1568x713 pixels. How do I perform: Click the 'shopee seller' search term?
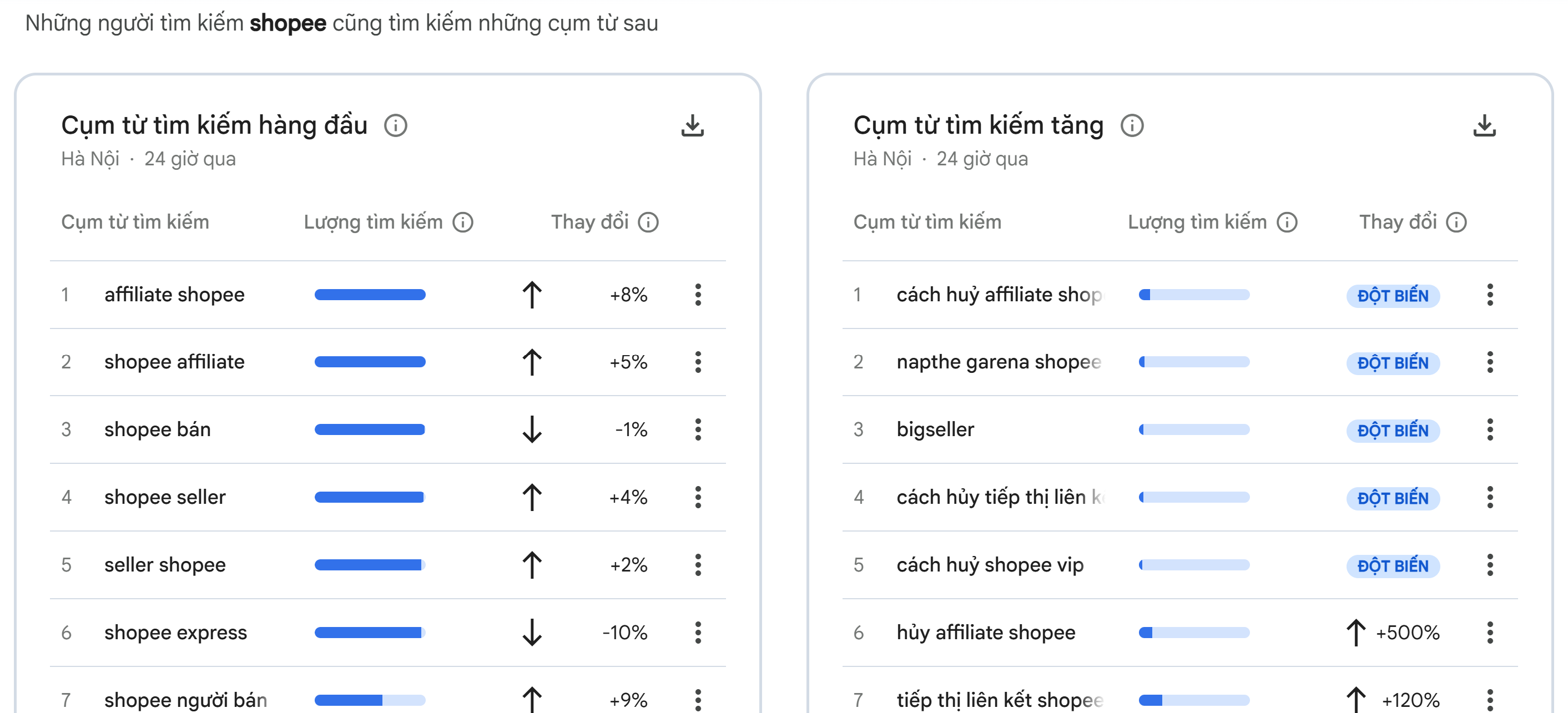click(x=165, y=498)
